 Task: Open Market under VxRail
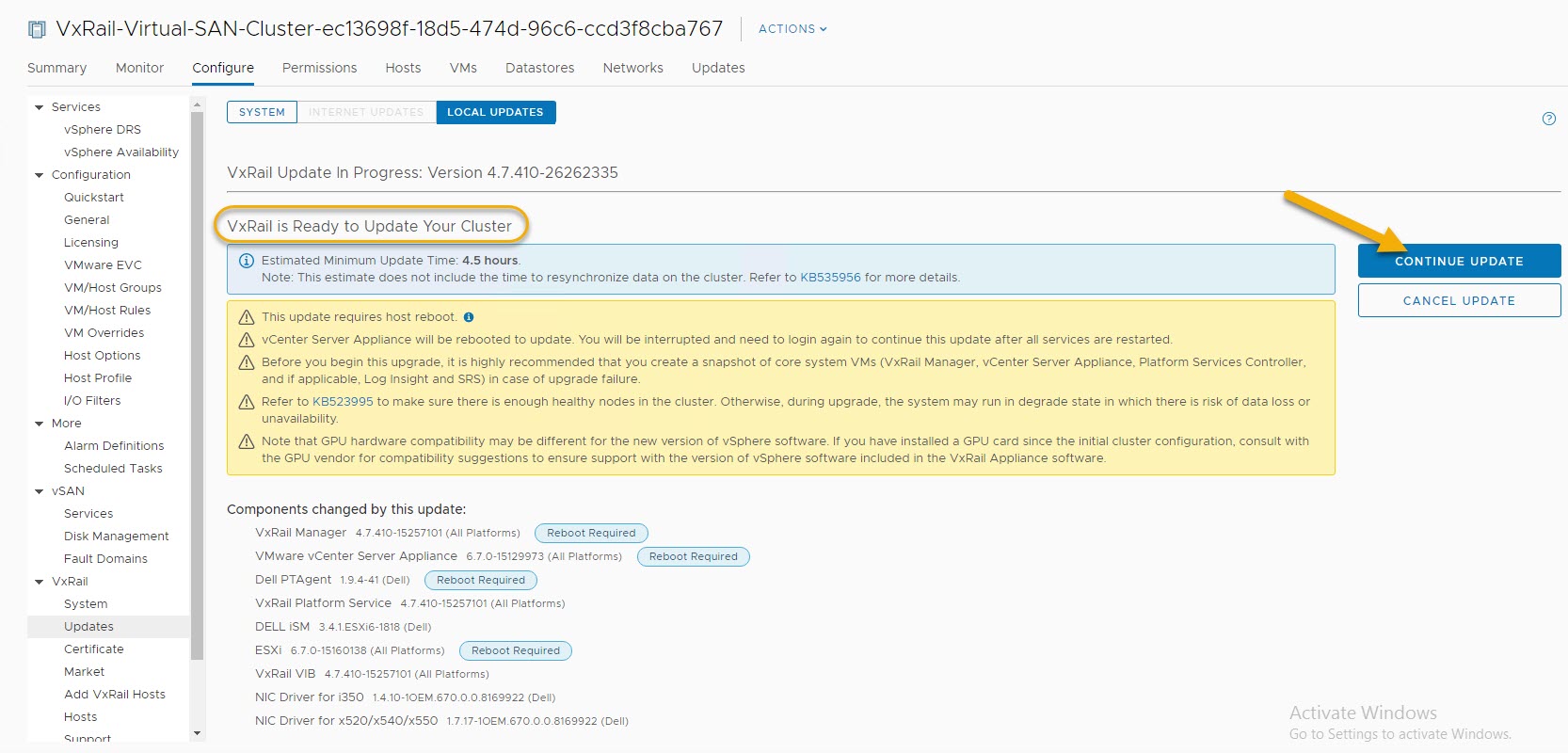click(85, 672)
